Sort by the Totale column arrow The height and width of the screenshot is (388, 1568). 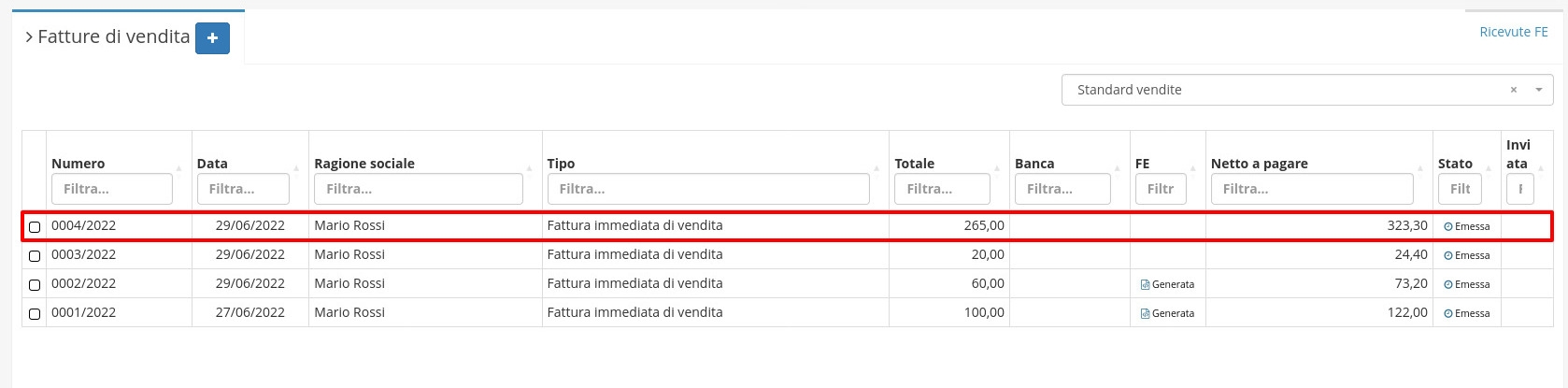pyautogui.click(x=997, y=169)
